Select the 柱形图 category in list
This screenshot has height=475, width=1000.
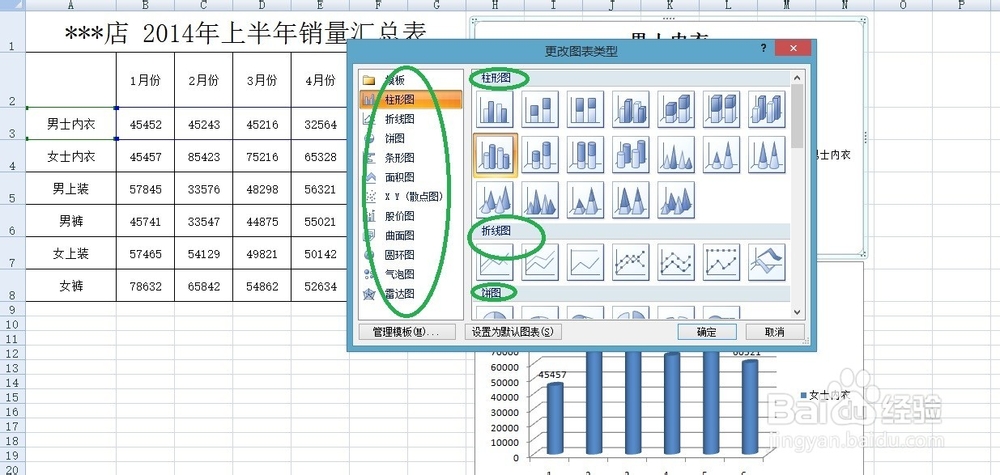click(x=410, y=99)
